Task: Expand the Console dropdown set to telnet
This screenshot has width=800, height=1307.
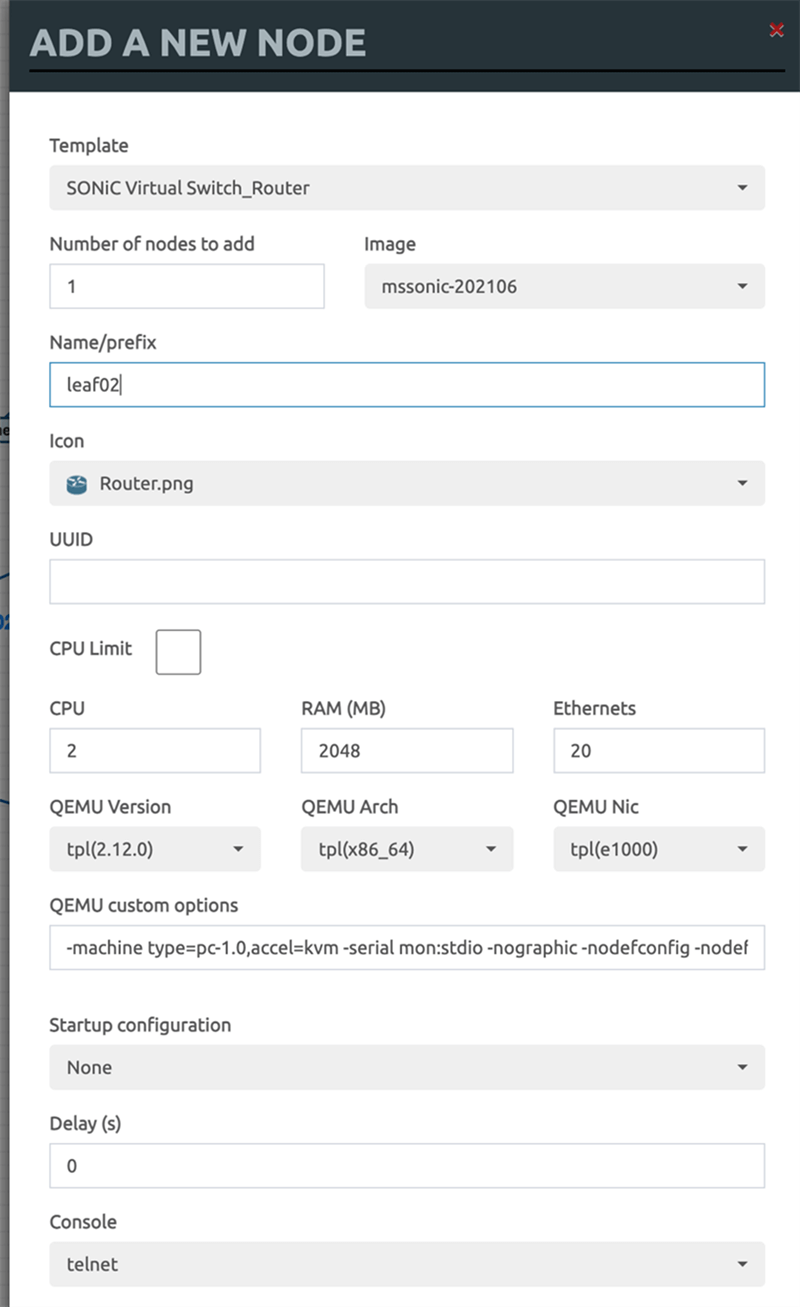Action: pyautogui.click(x=406, y=1265)
